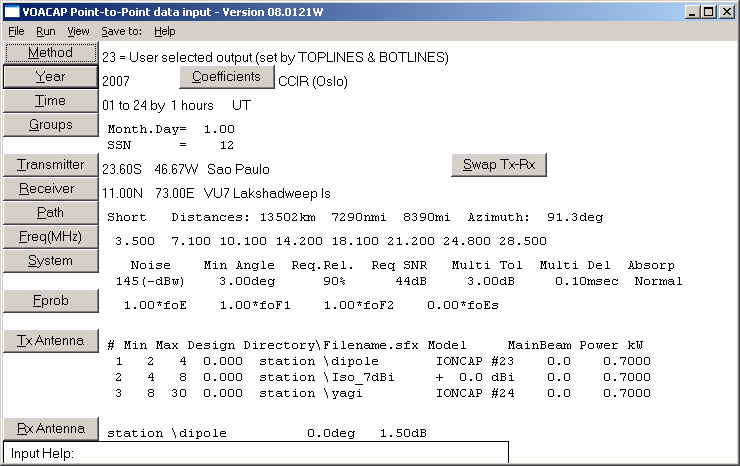Click the SSN value 12
This screenshot has width=740, height=466.
(227, 145)
